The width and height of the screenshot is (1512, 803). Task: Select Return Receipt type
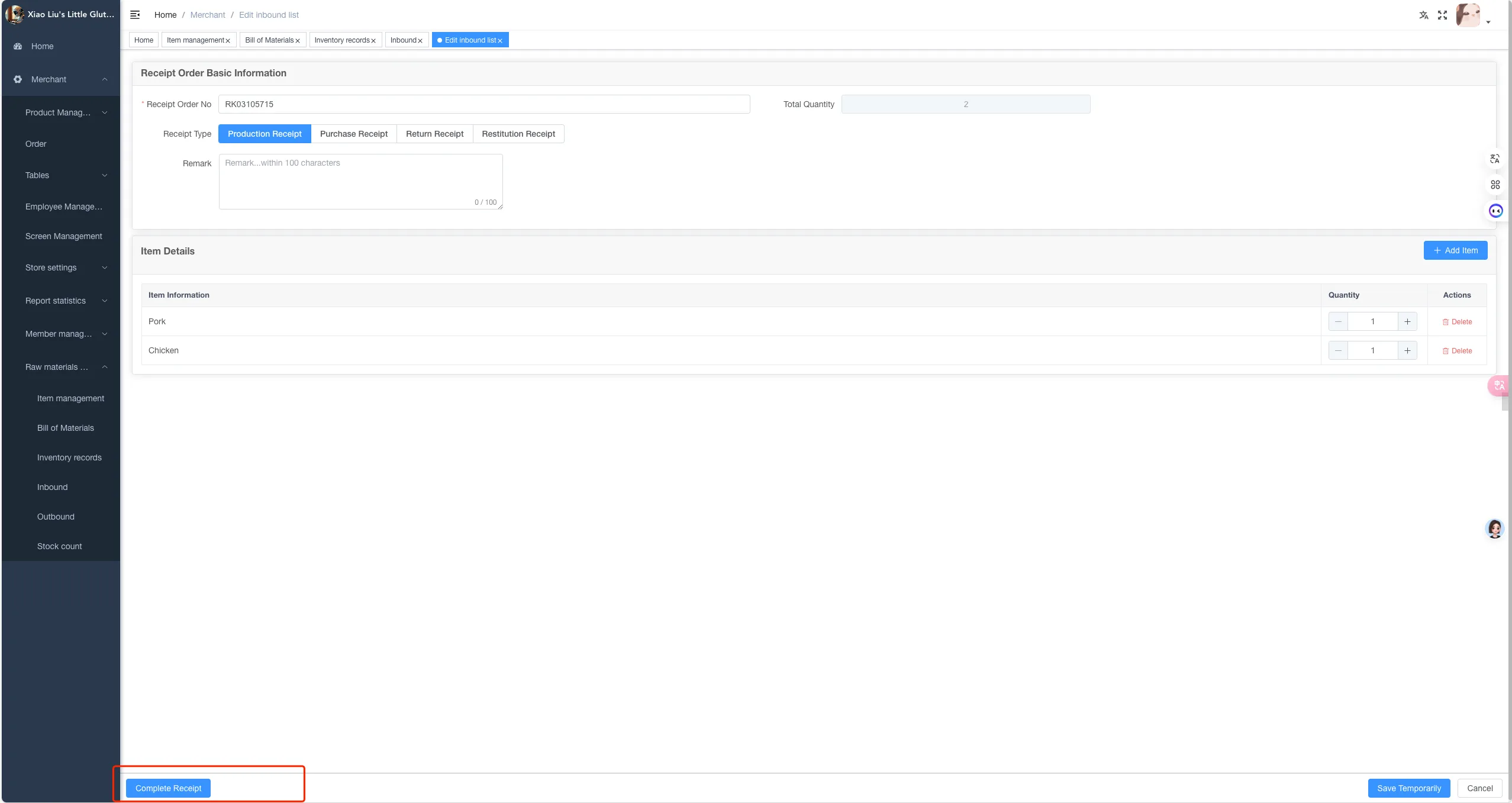[x=434, y=134]
